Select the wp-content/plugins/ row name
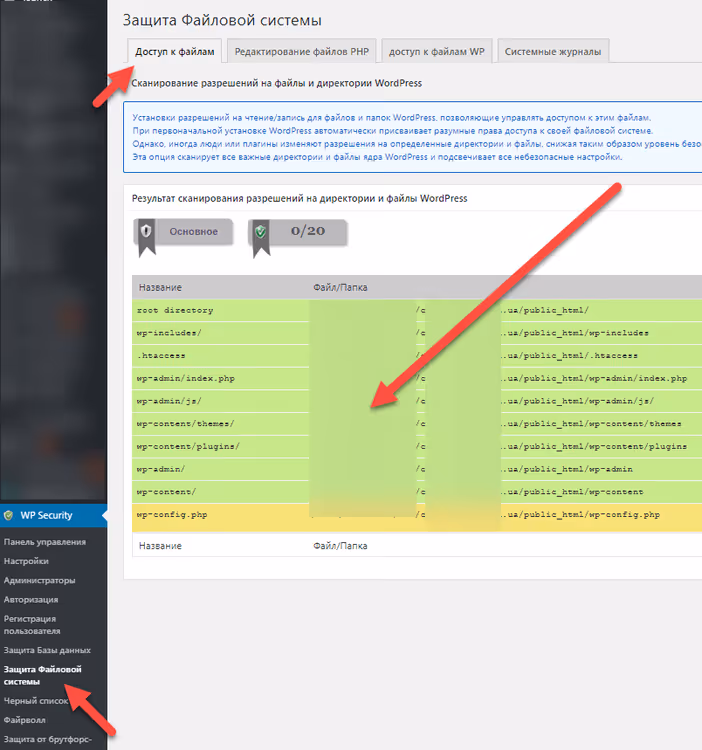The width and height of the screenshot is (702, 750). click(188, 447)
